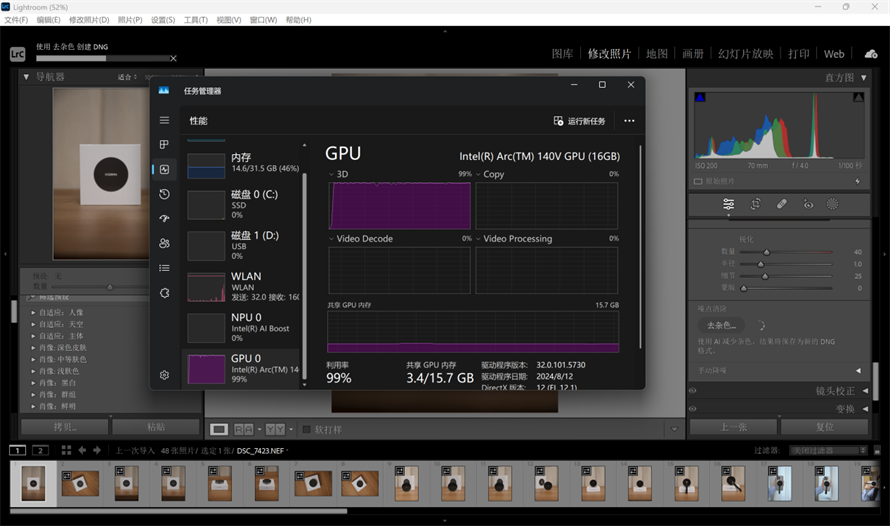Click the Y Y before/after view button
Image resolution: width=890 pixels, height=526 pixels.
275,430
